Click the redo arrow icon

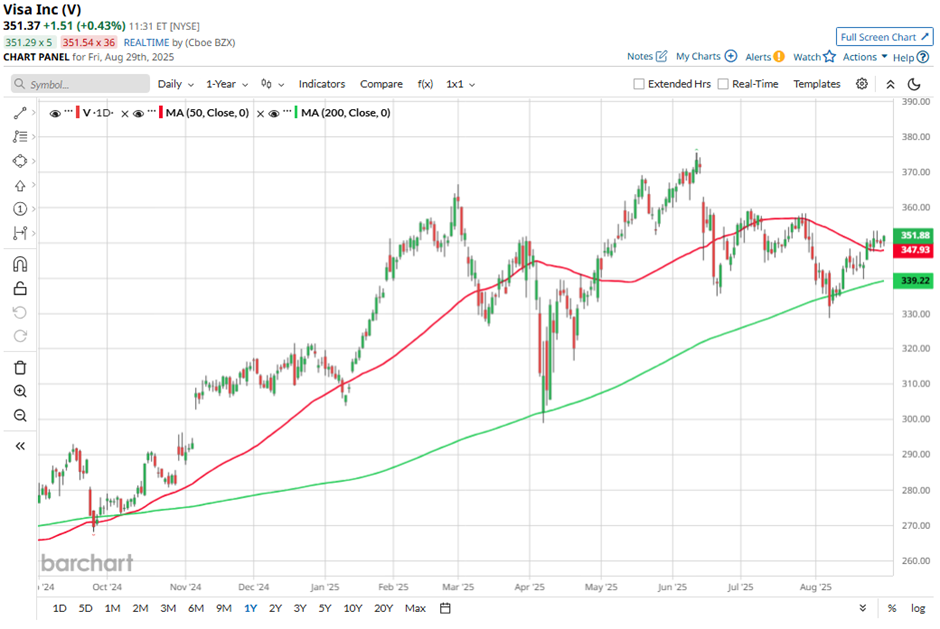pyautogui.click(x=20, y=336)
